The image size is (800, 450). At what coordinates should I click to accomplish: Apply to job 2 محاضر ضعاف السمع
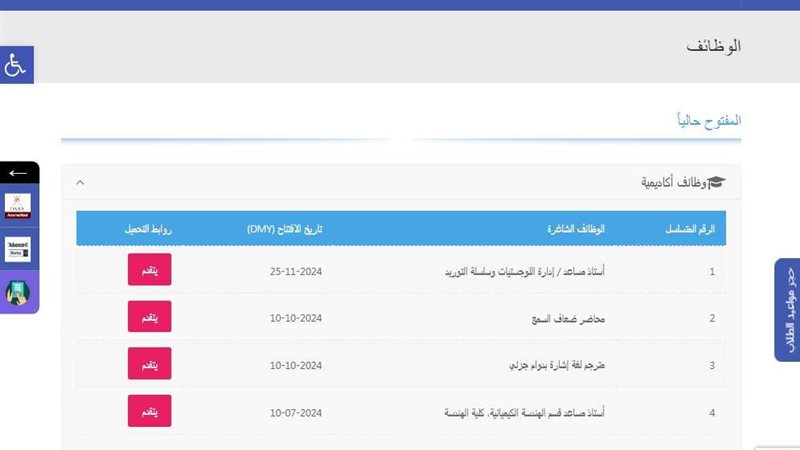[149, 316]
